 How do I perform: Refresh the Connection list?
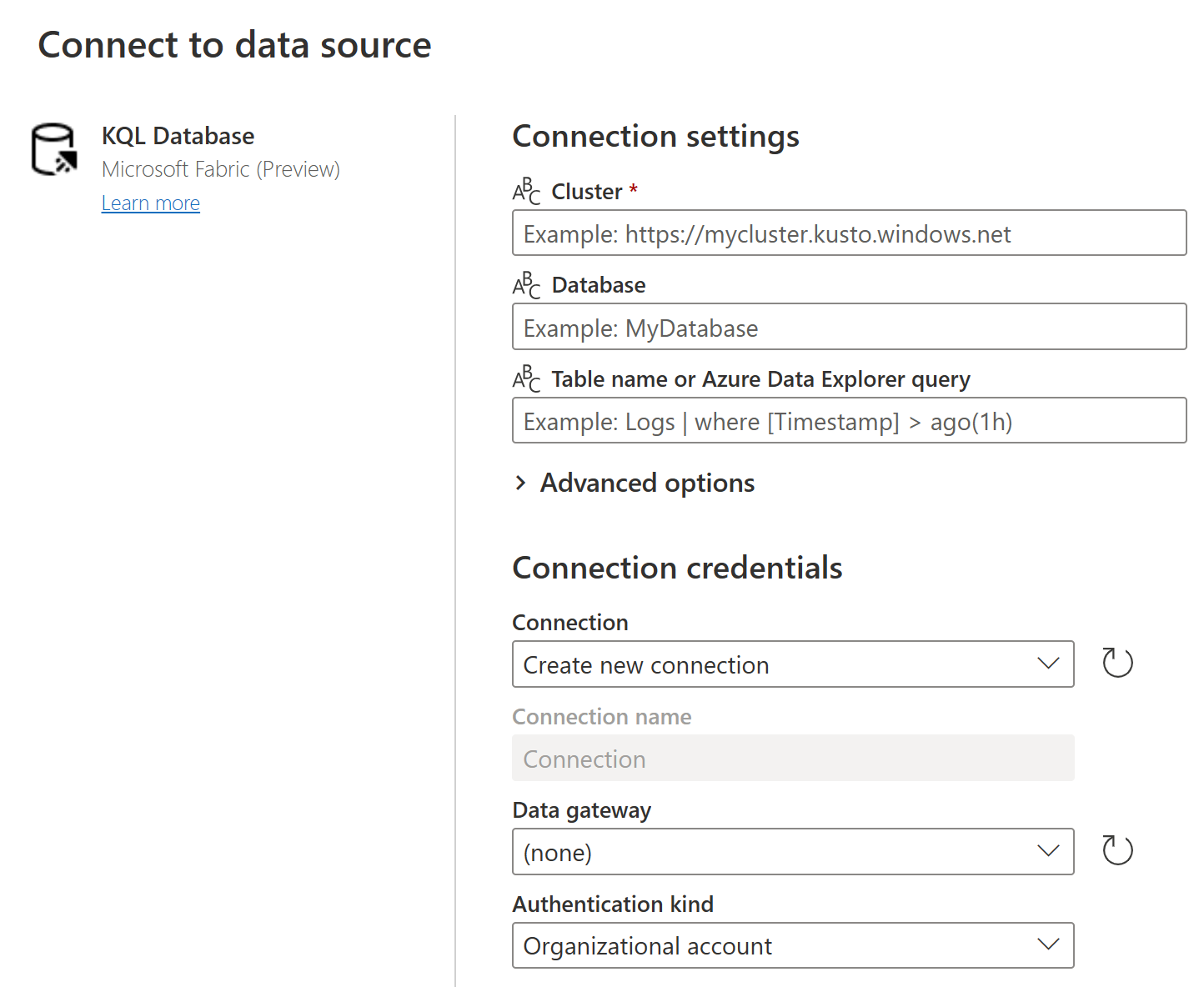pyautogui.click(x=1116, y=663)
